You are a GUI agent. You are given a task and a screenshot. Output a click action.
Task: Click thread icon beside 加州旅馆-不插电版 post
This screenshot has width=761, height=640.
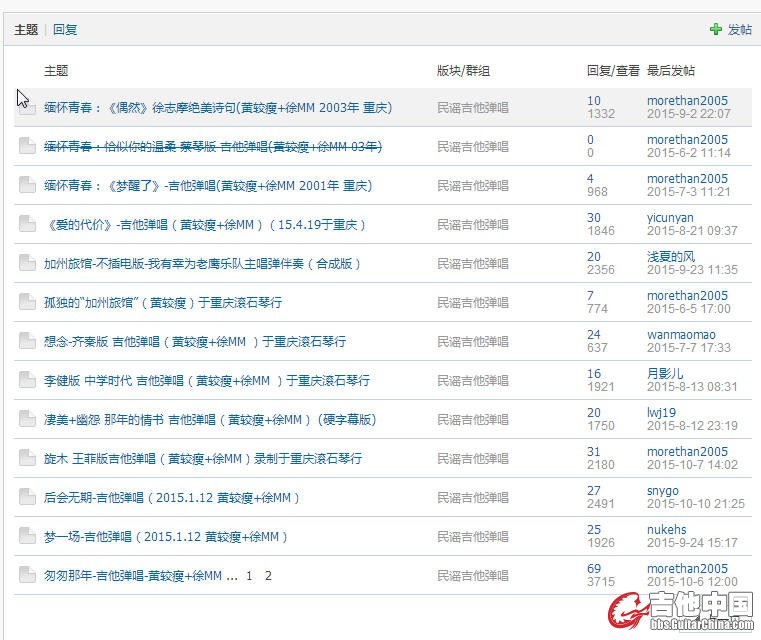point(27,264)
